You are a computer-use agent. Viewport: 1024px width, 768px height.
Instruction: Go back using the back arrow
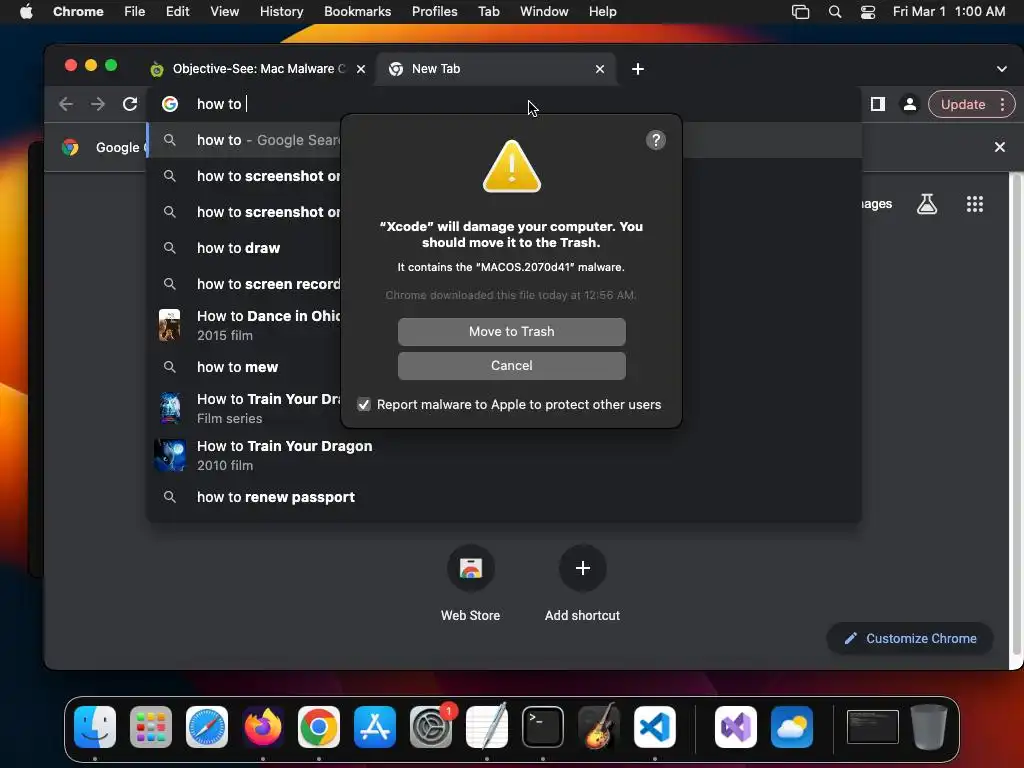65,104
